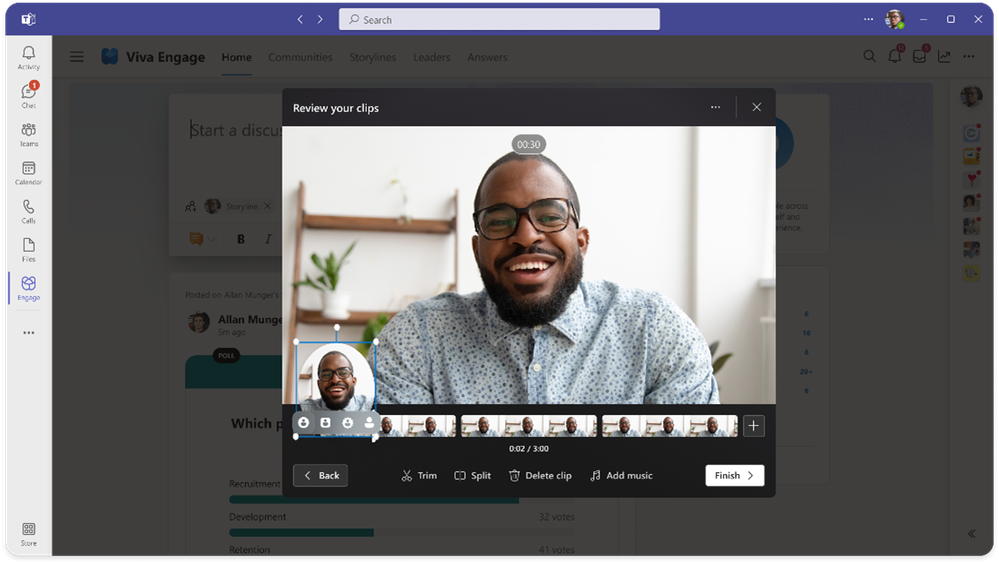Add a new clip with the plus button

tap(754, 426)
